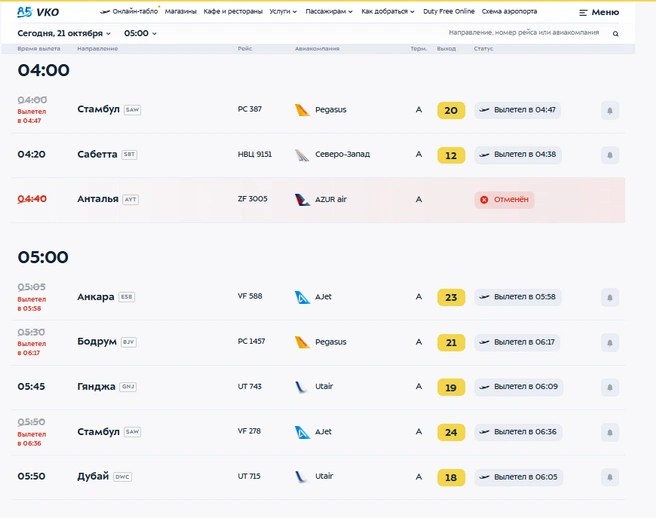
Task: Click Utair logo in UT 743 row
Action: pos(301,387)
